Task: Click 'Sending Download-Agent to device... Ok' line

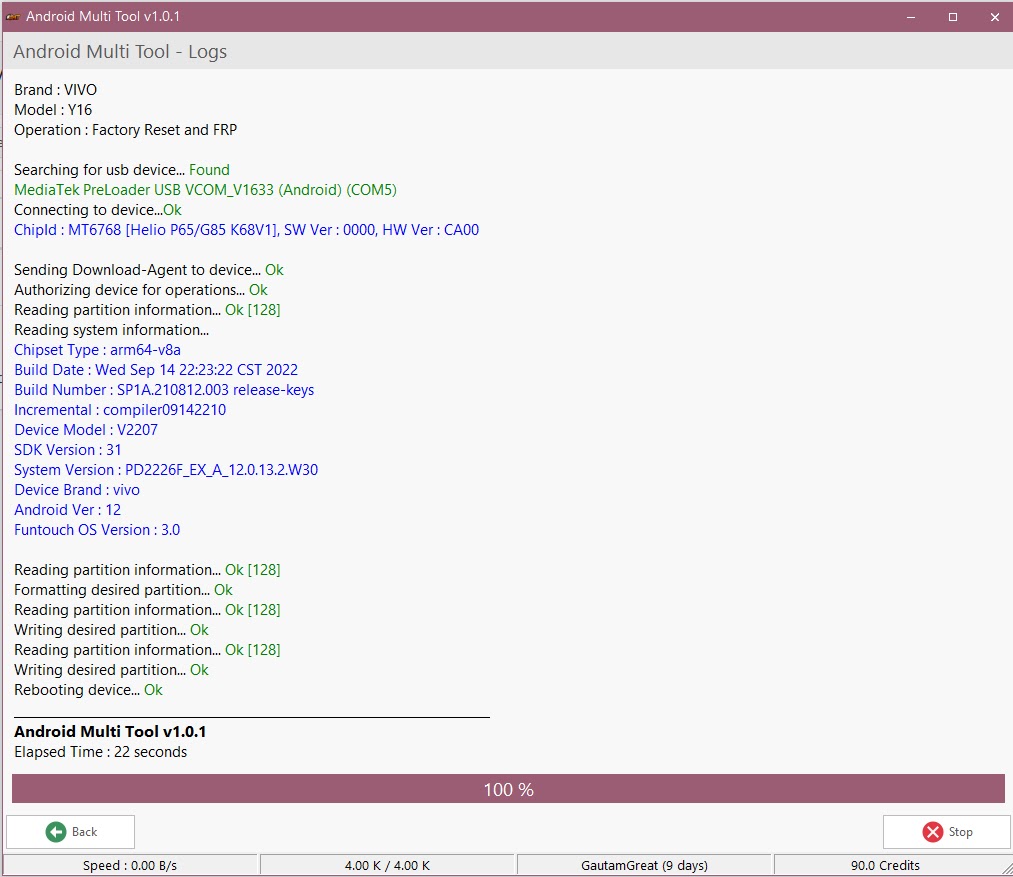Action: pos(149,270)
